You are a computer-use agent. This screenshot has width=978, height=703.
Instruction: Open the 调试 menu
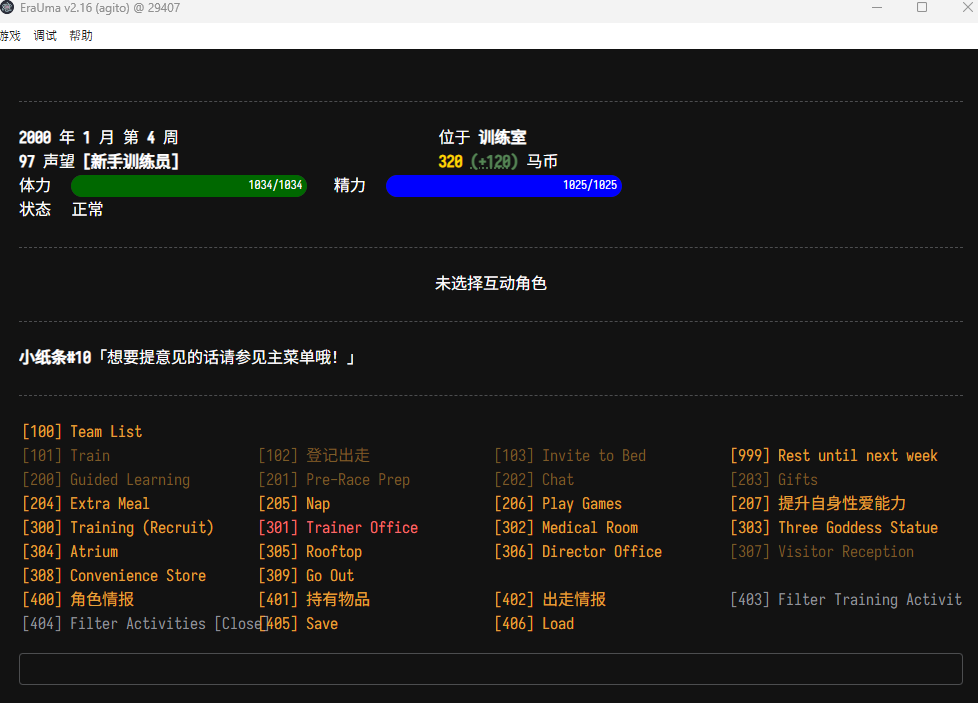pos(45,36)
